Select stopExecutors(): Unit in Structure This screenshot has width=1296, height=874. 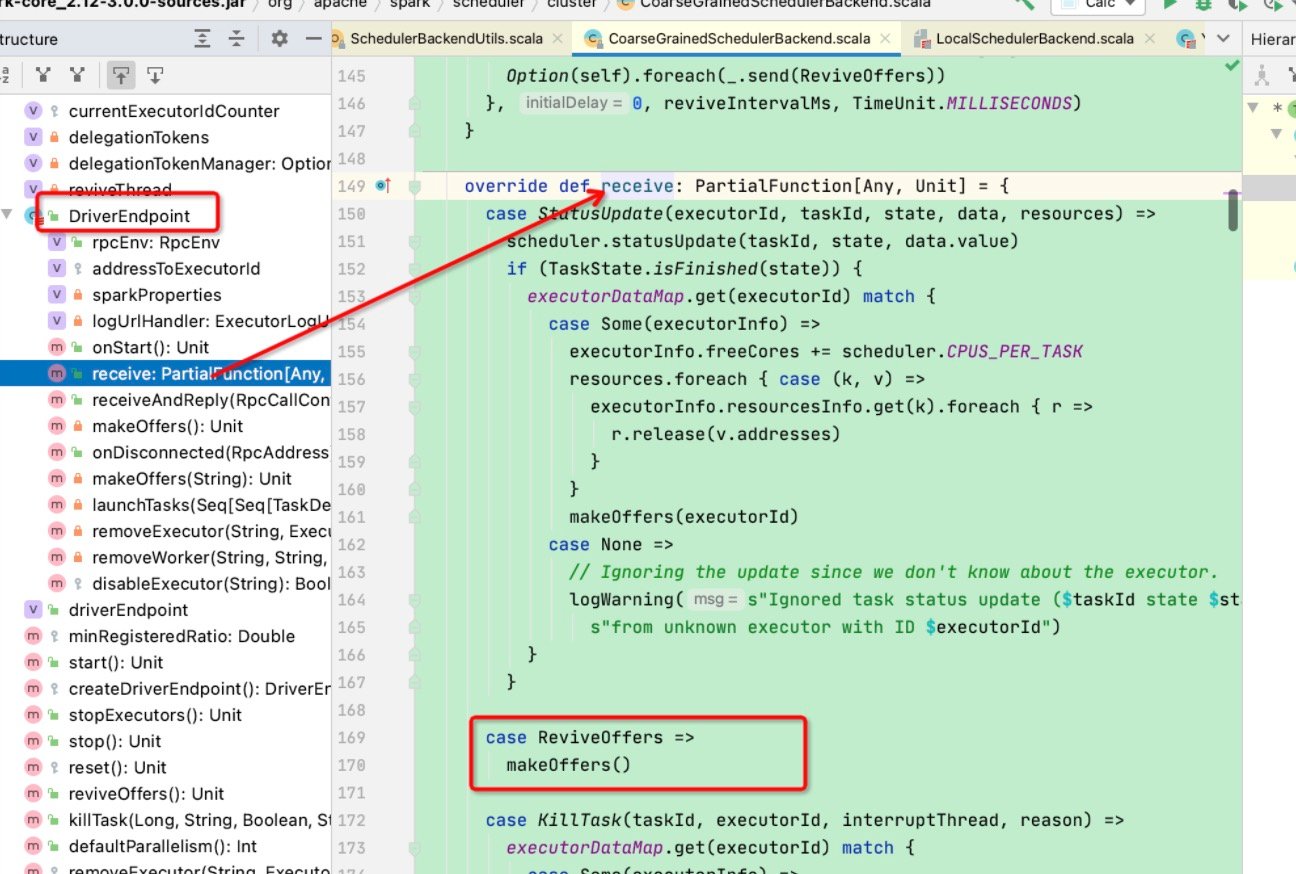click(x=156, y=715)
